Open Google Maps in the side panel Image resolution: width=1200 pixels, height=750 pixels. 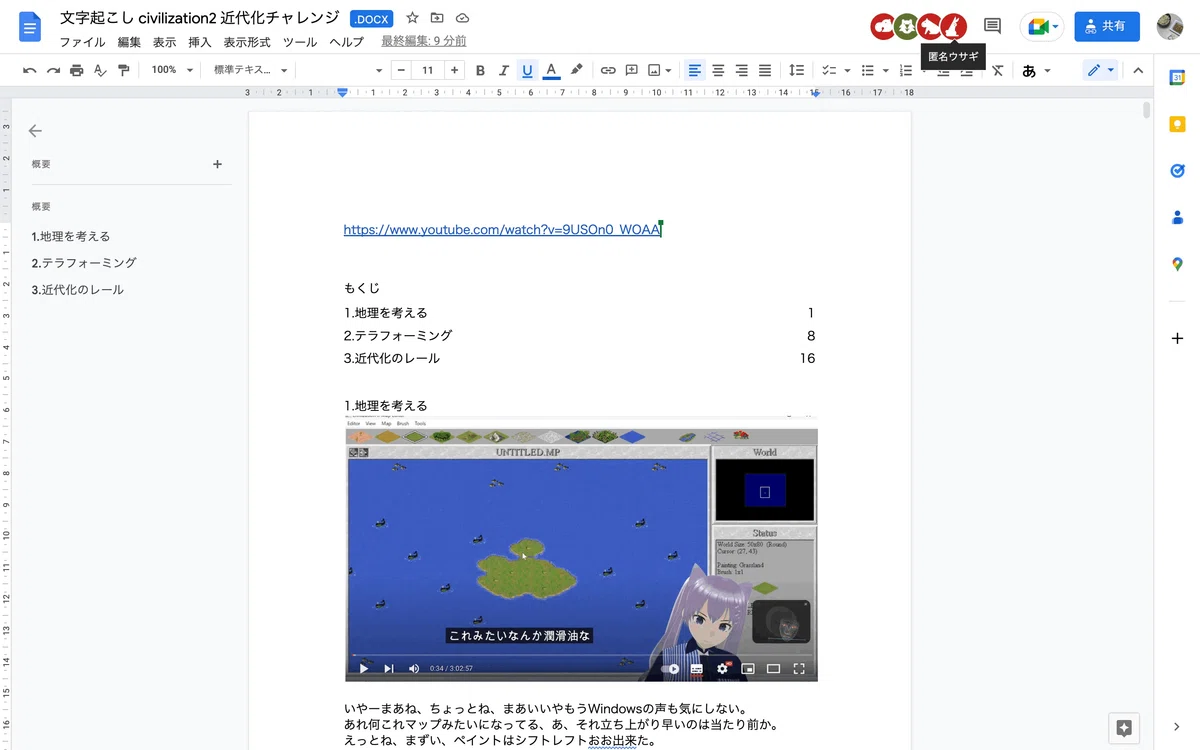(1177, 264)
